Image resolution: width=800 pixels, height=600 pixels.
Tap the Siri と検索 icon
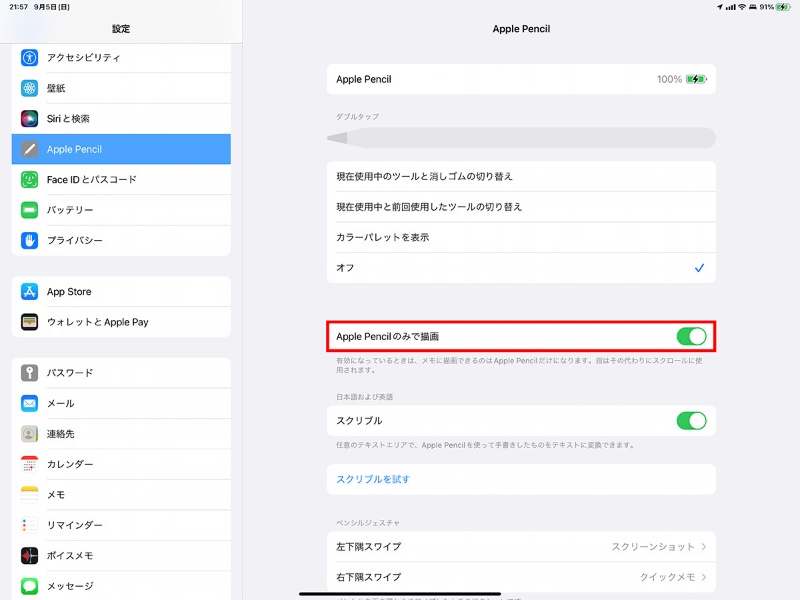click(x=30, y=119)
